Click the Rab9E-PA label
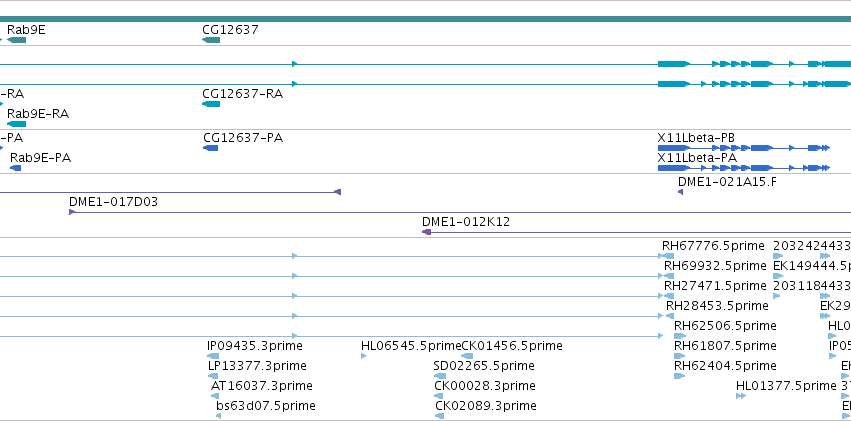The height and width of the screenshot is (421, 851). coord(41,158)
